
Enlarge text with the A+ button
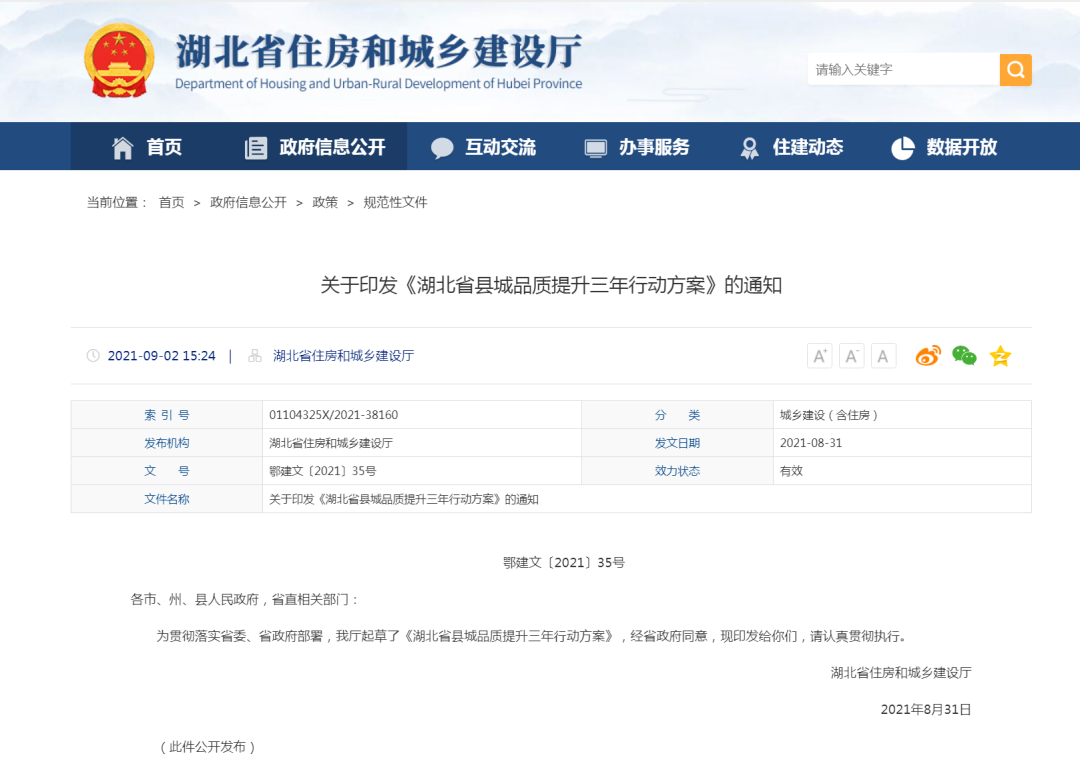click(819, 355)
